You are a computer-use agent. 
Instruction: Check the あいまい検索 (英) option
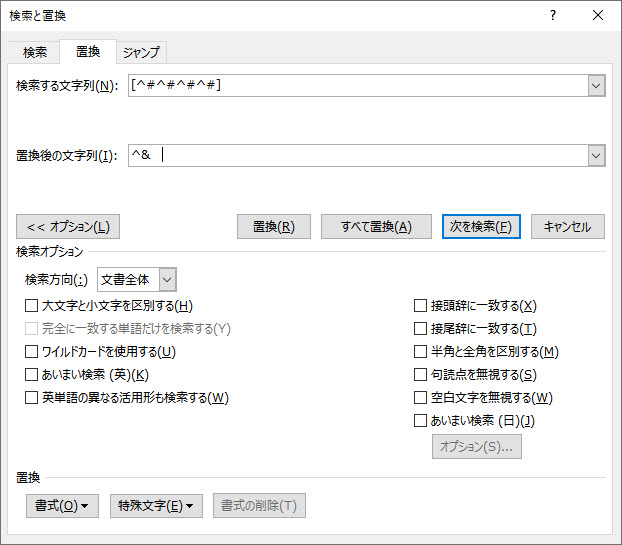(x=32, y=375)
